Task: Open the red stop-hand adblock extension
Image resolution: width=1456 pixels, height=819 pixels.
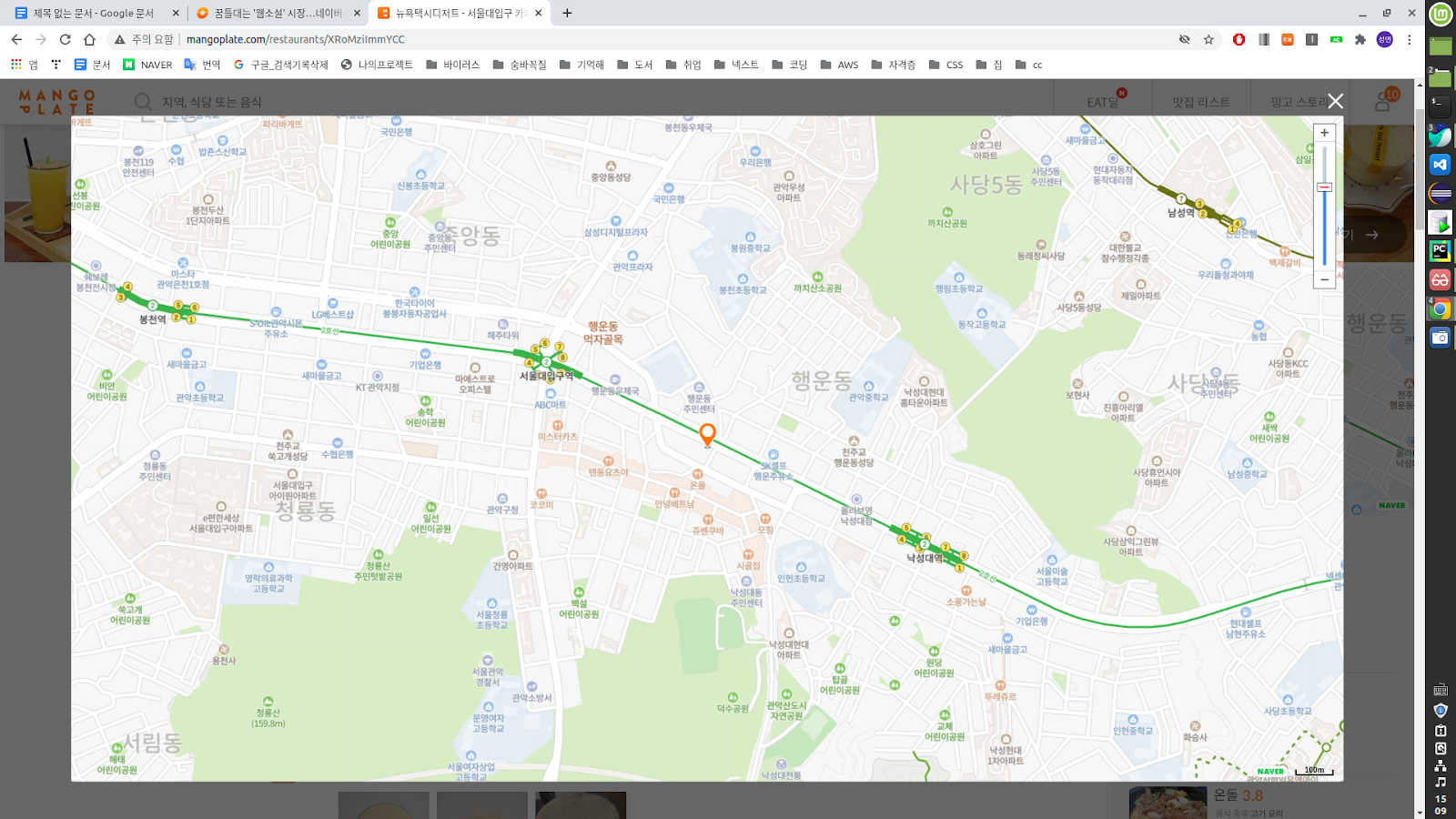Action: click(1239, 39)
